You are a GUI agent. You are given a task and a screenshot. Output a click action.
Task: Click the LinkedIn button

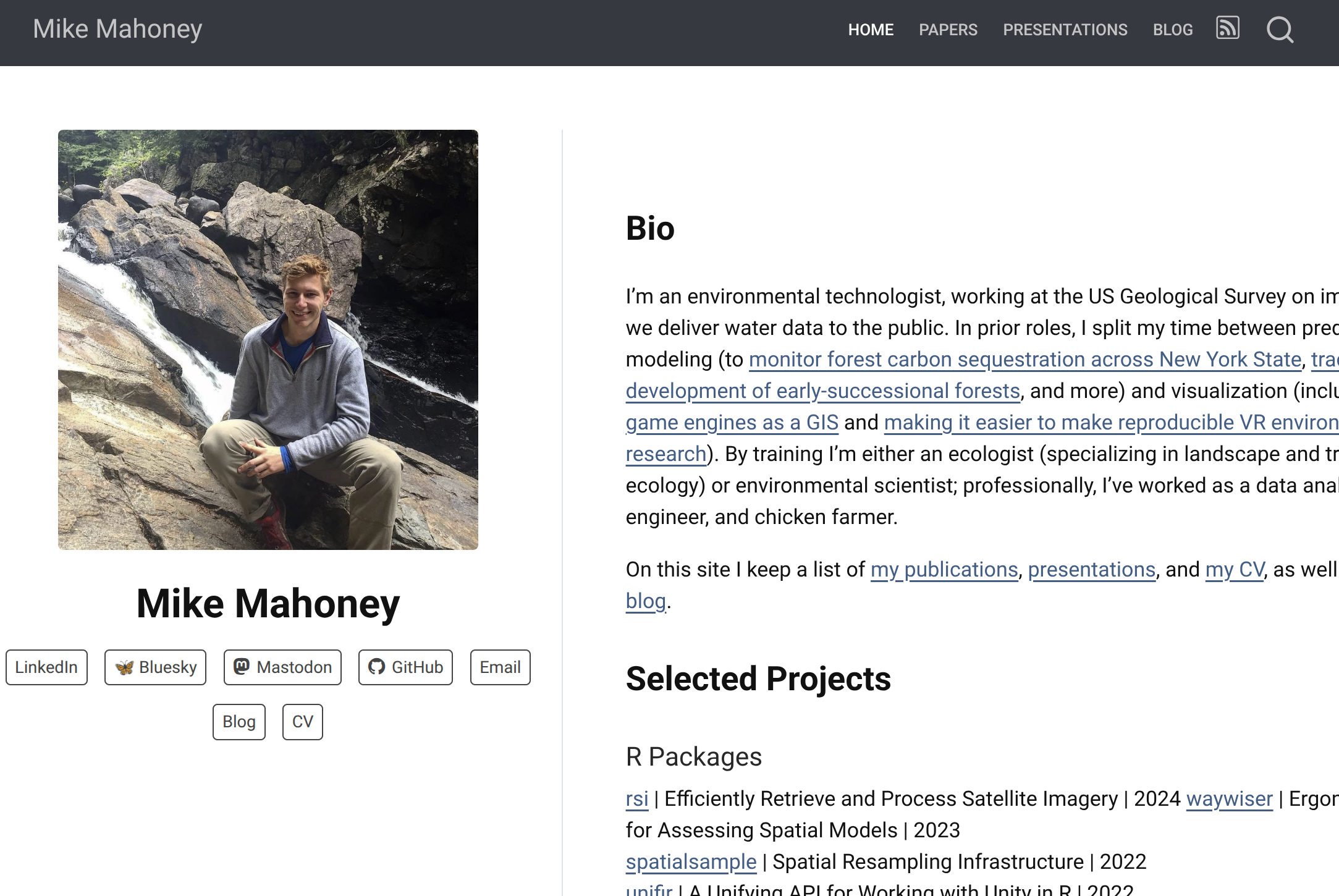coord(46,667)
